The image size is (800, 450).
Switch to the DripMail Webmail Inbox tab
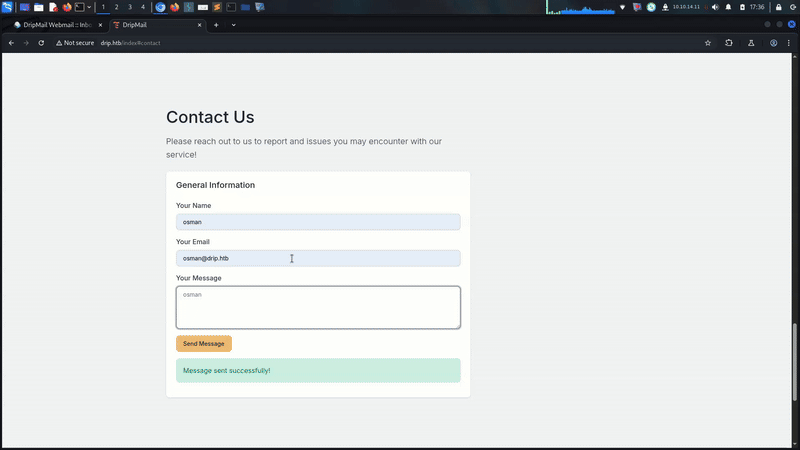click(55, 24)
